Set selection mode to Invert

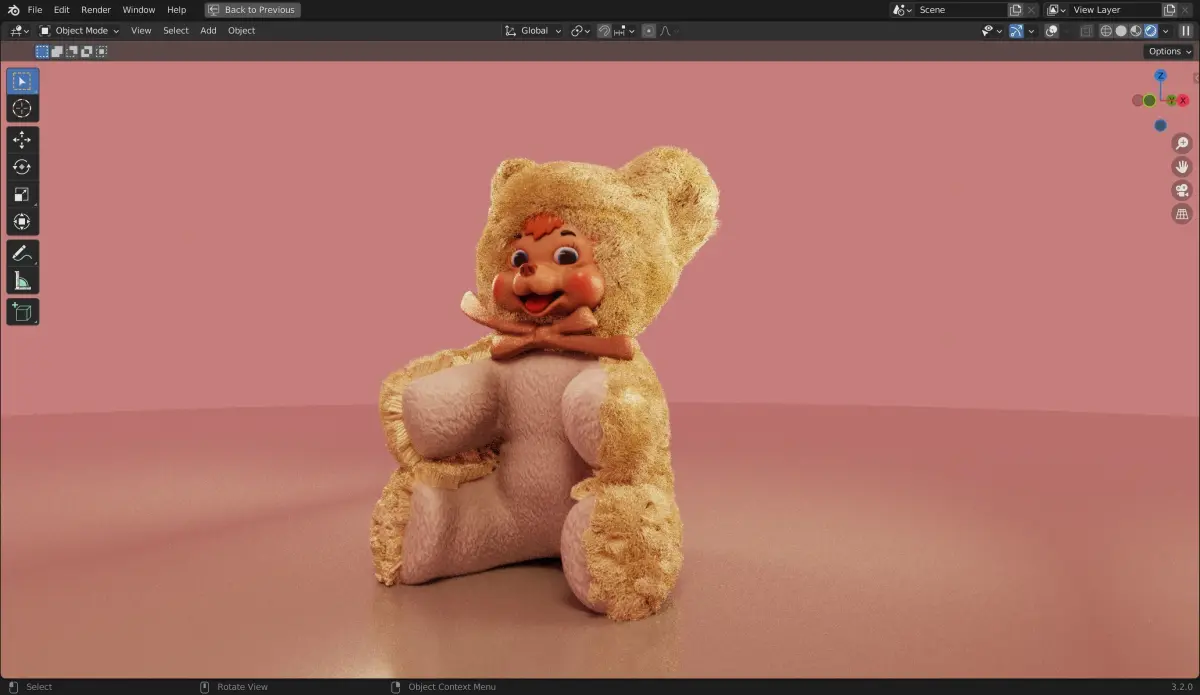click(86, 51)
